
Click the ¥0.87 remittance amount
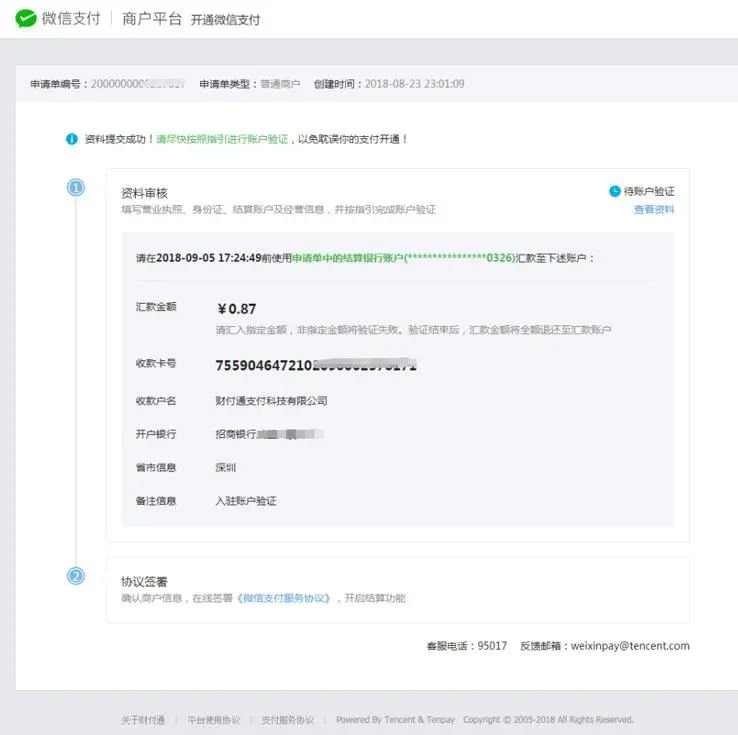(x=236, y=309)
